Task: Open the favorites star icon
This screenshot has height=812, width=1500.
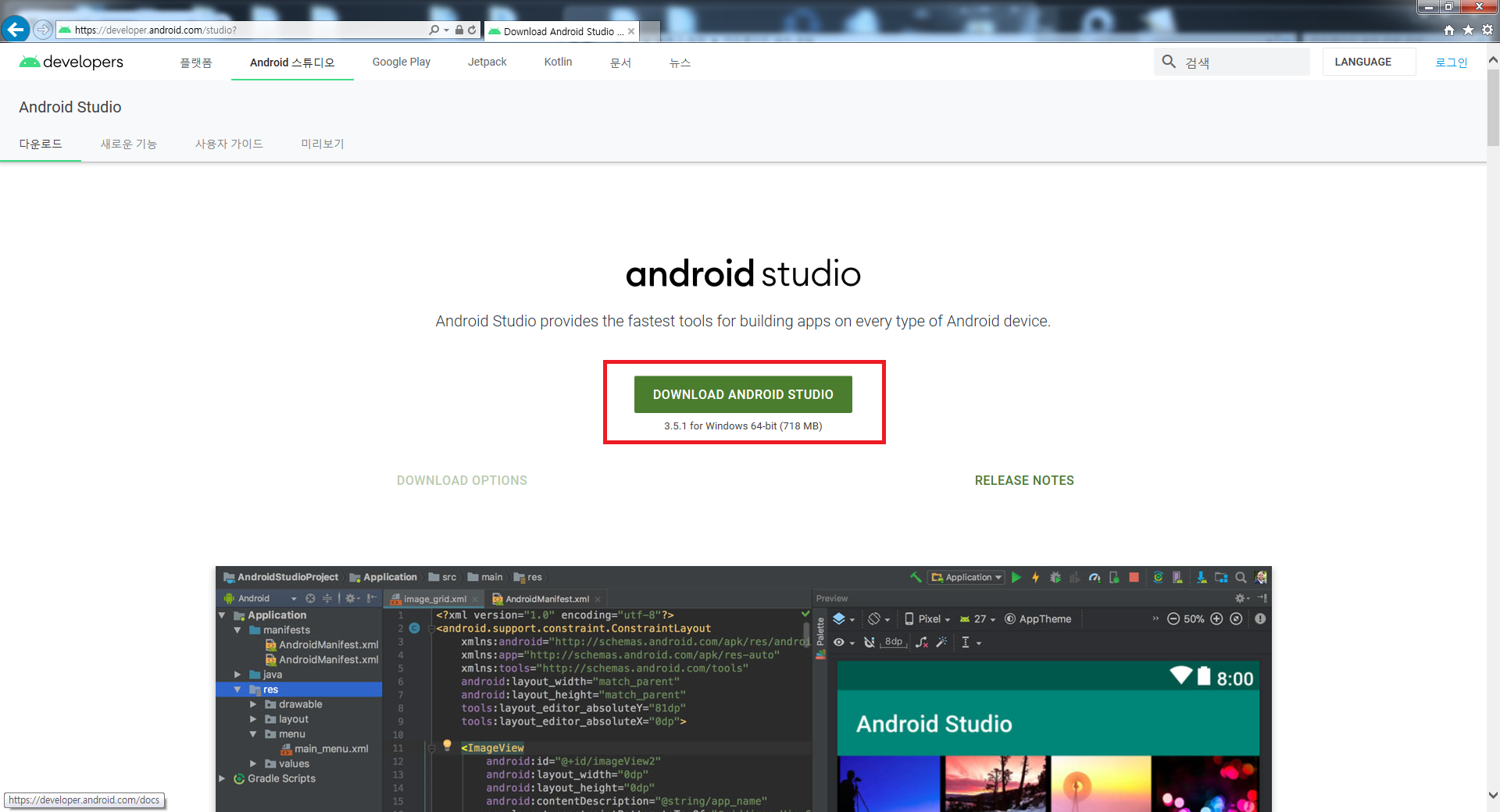Action: pyautogui.click(x=1468, y=30)
